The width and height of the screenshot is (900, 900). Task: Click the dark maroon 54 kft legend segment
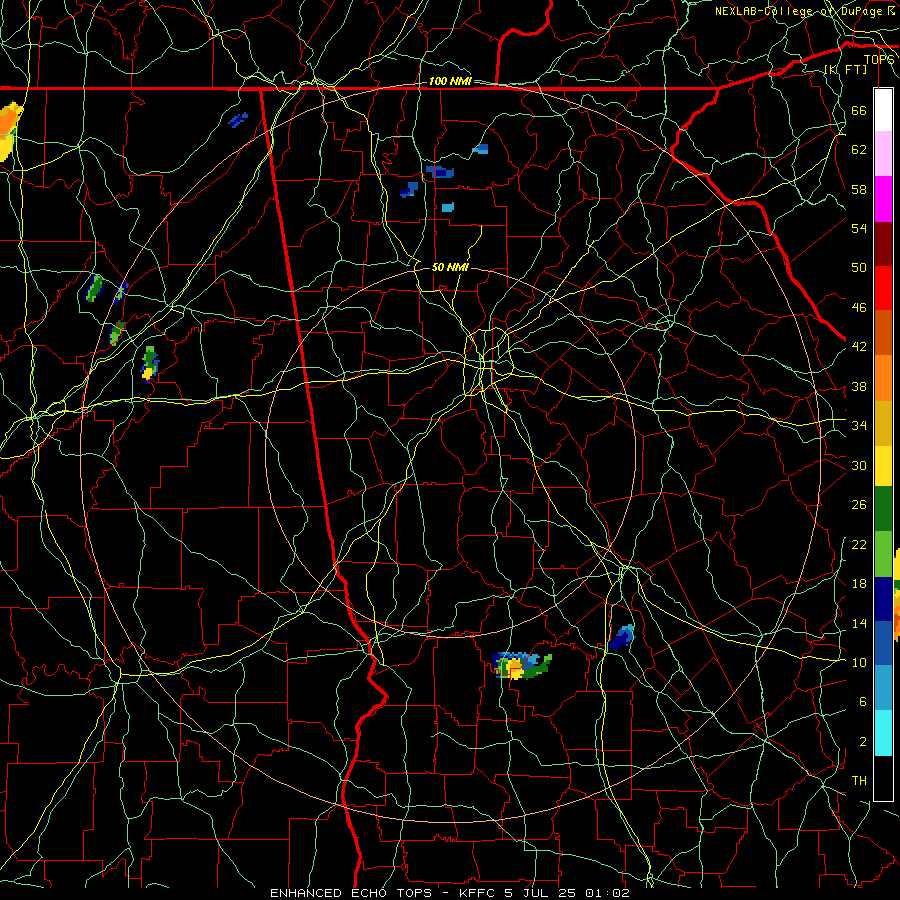[883, 243]
